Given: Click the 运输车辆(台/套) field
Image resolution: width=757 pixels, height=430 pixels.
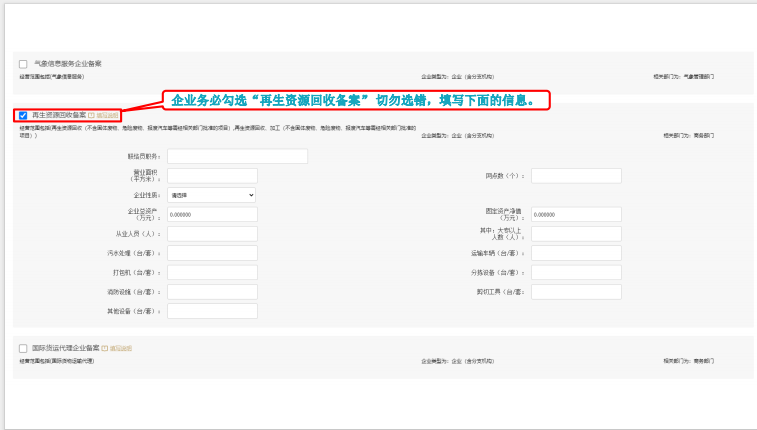Looking at the screenshot, I should [x=575, y=253].
